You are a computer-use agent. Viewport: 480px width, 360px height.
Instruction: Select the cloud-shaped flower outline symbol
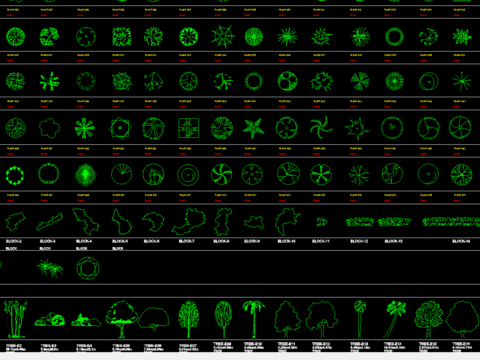[49, 128]
